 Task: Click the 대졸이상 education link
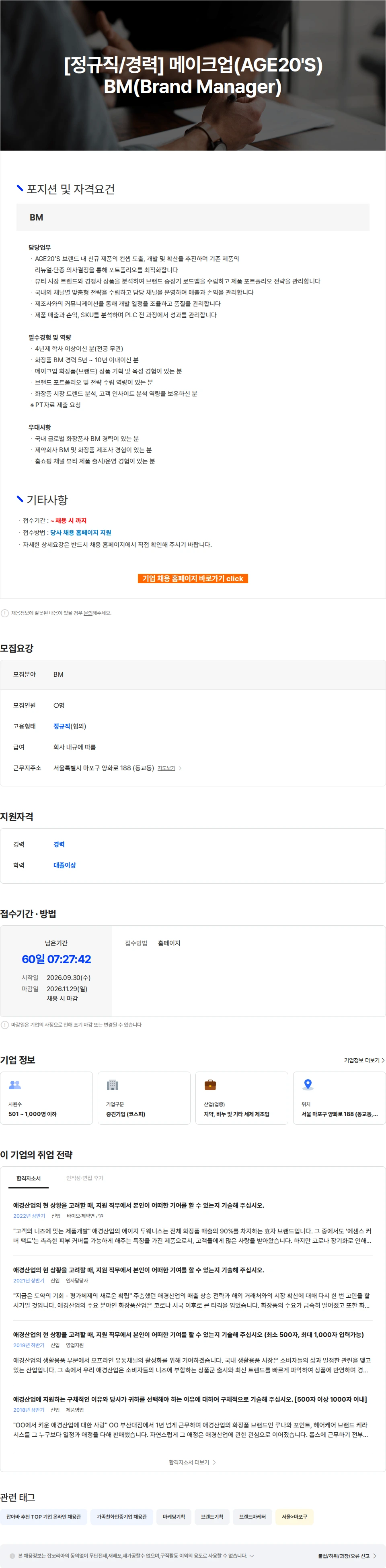(65, 865)
